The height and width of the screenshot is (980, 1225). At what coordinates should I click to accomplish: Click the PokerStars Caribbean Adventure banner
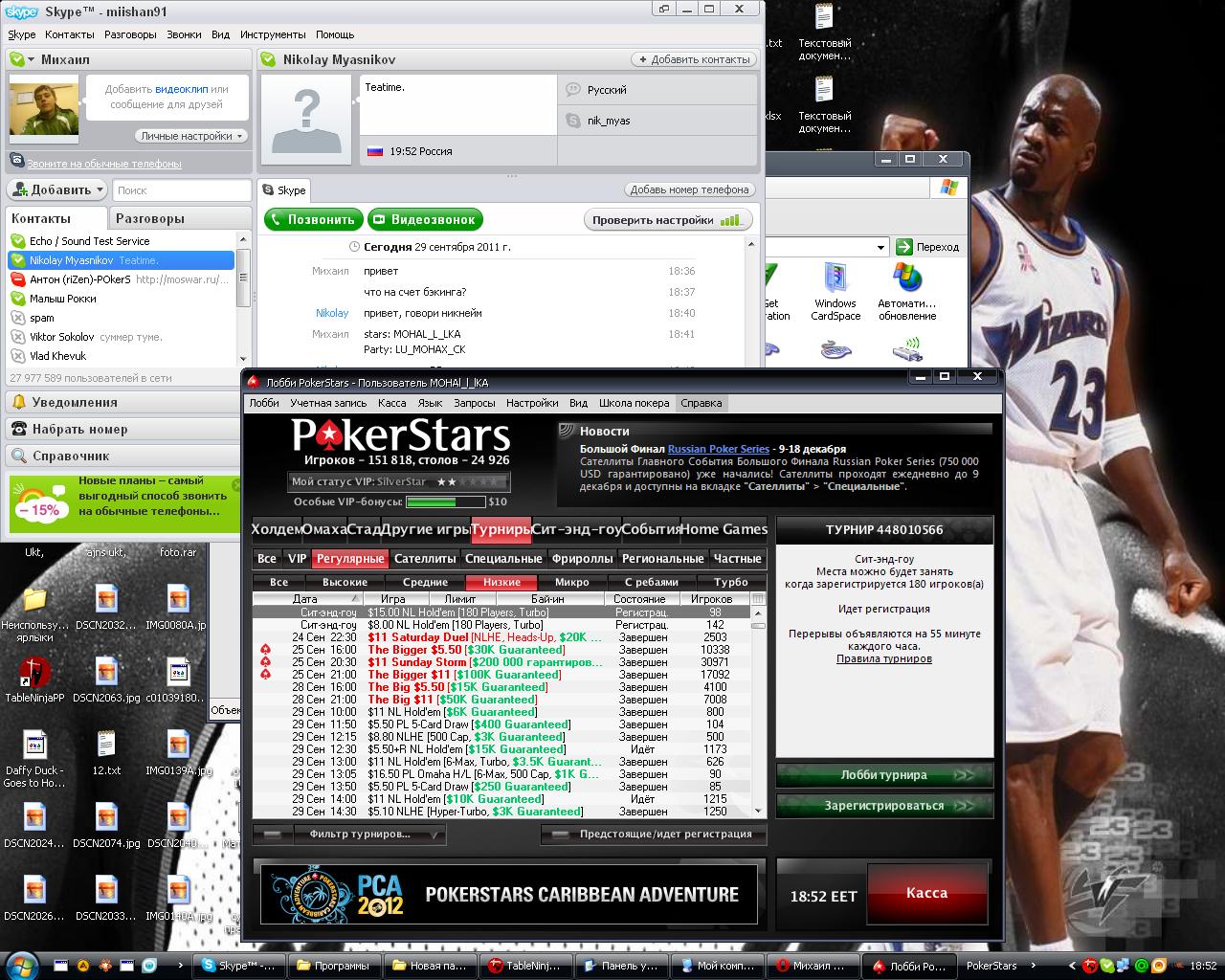pyautogui.click(x=509, y=893)
